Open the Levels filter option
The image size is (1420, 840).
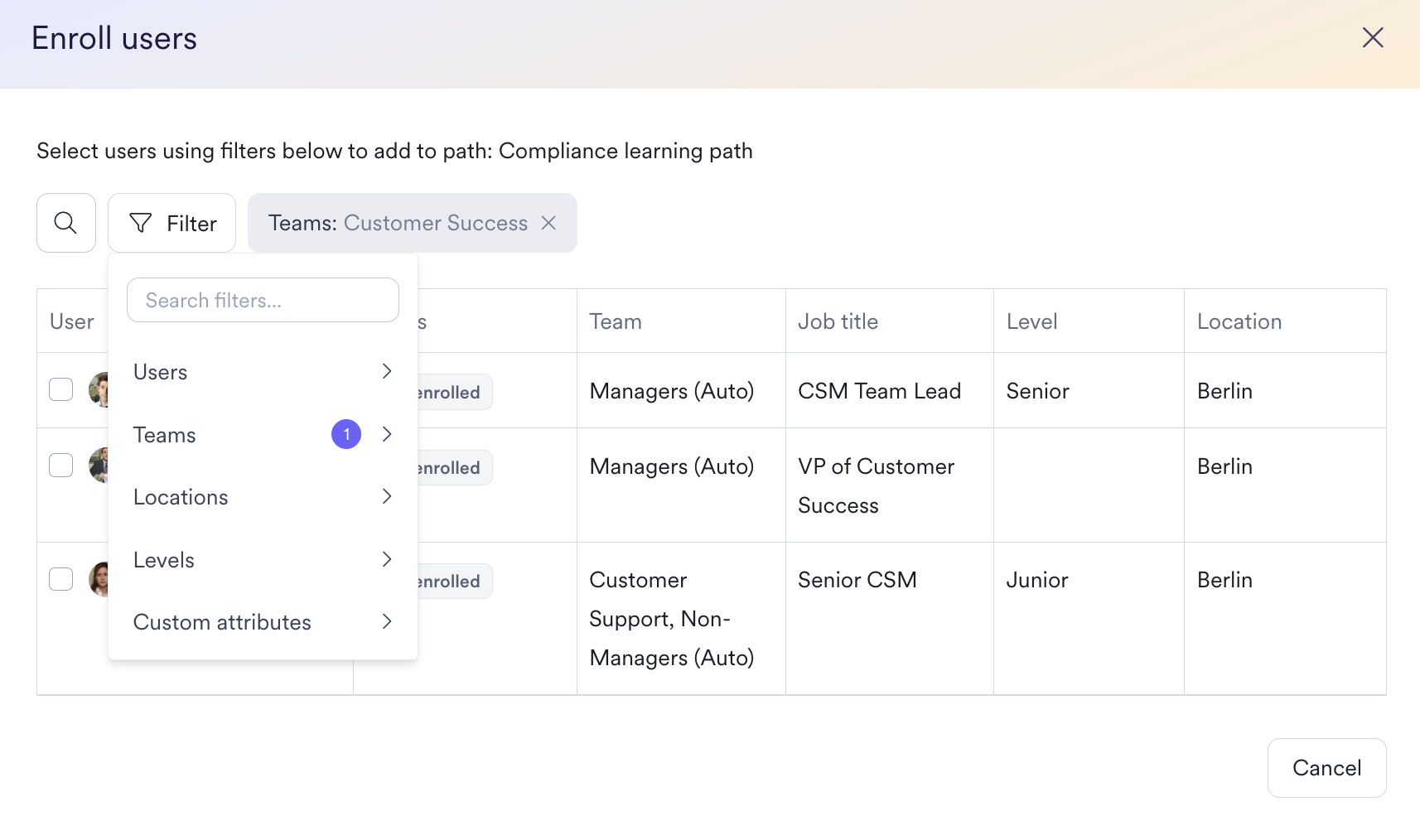(x=164, y=560)
